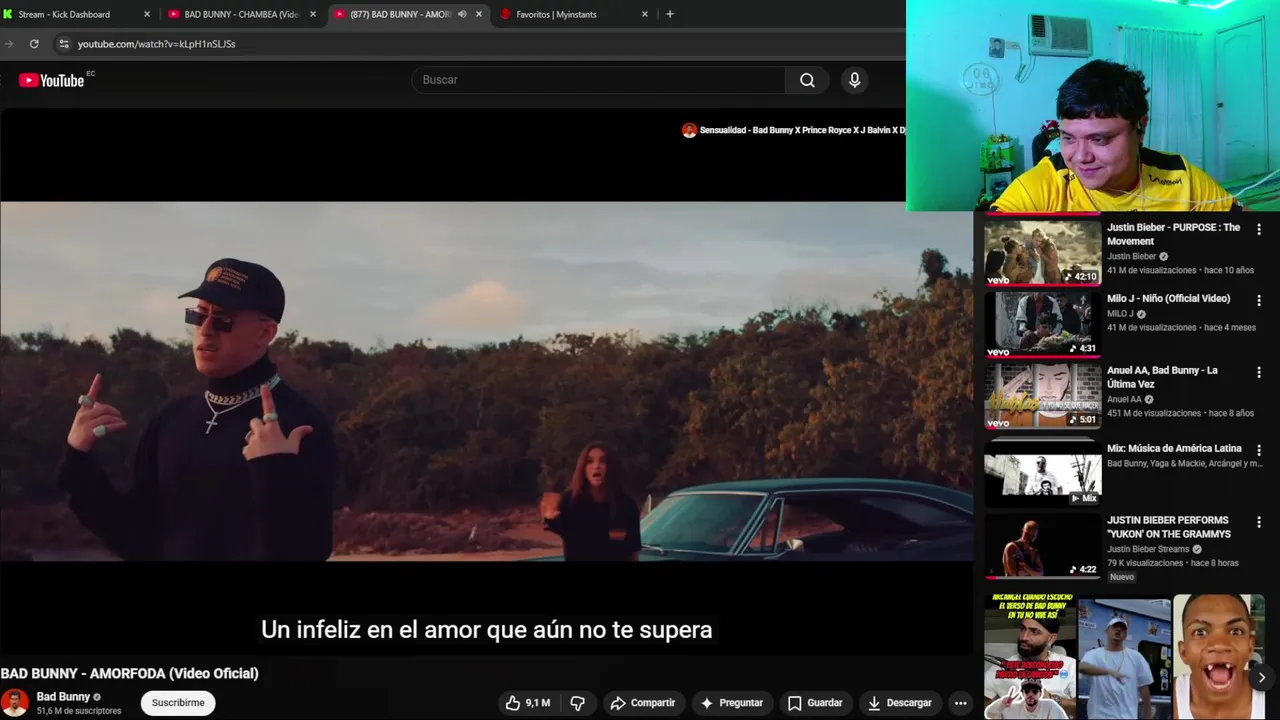Open Sensualidad suggested video card link
The width and height of the screenshot is (1280, 720).
pos(802,130)
